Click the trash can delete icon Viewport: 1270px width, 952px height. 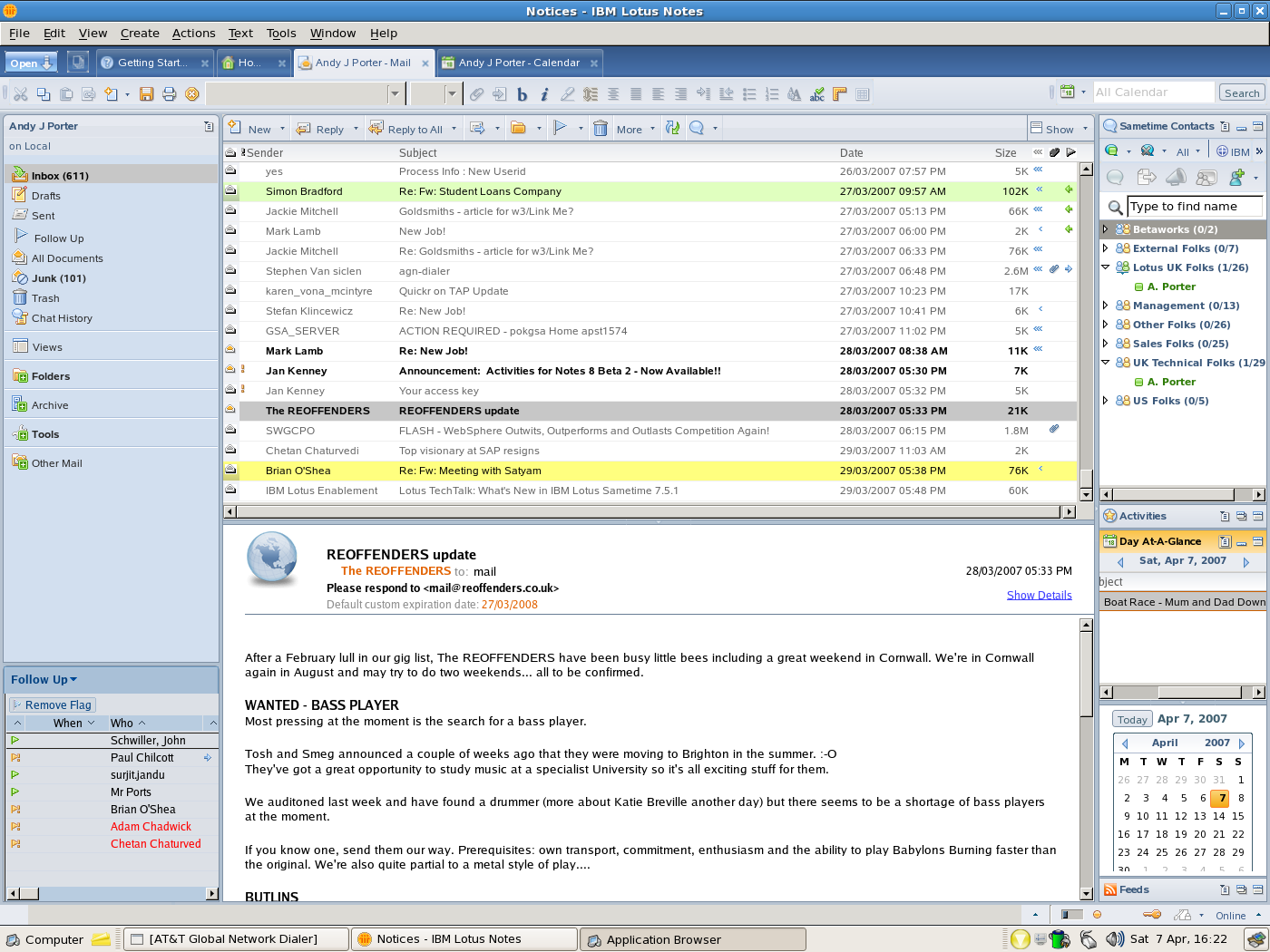(601, 129)
